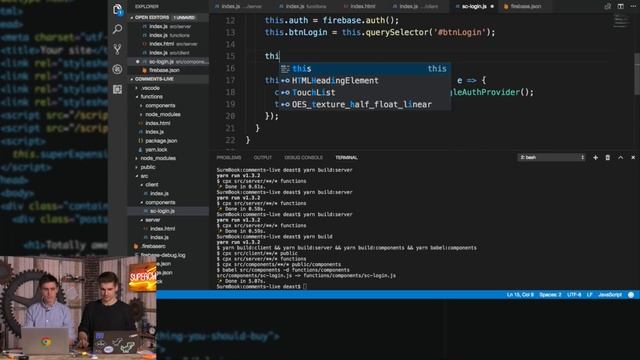Choose TouchList from the suggestions

click(x=365, y=92)
